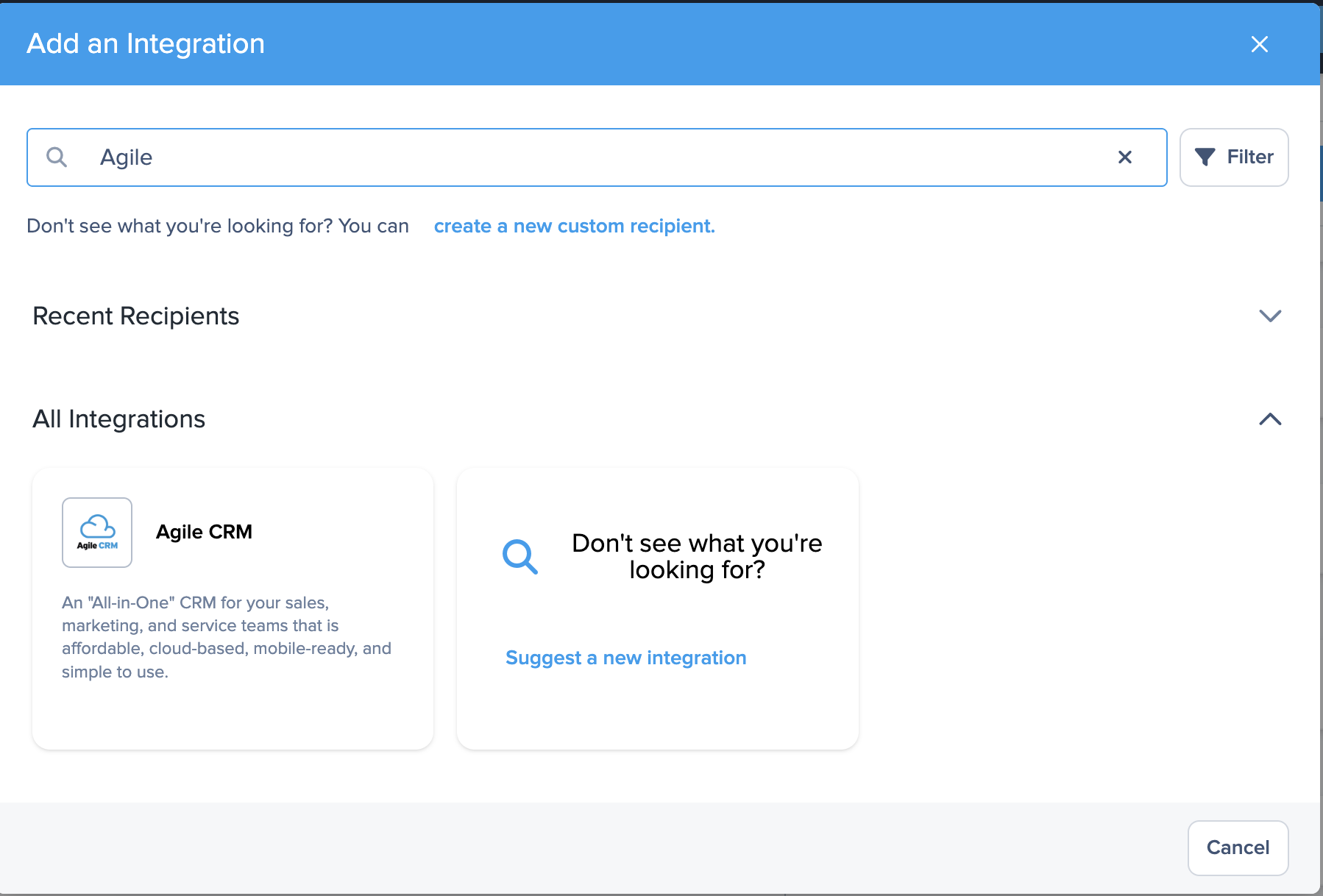
Task: Choose the Agile CRM integration title
Action: 204,532
